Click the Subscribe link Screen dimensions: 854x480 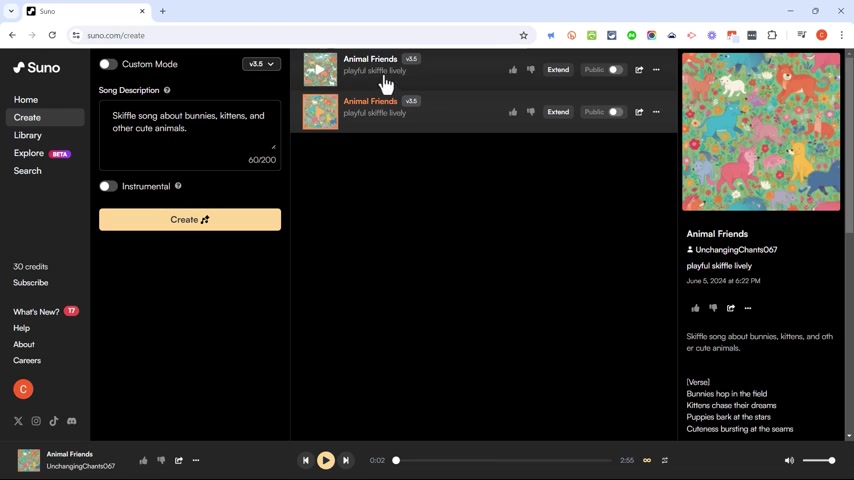30,283
